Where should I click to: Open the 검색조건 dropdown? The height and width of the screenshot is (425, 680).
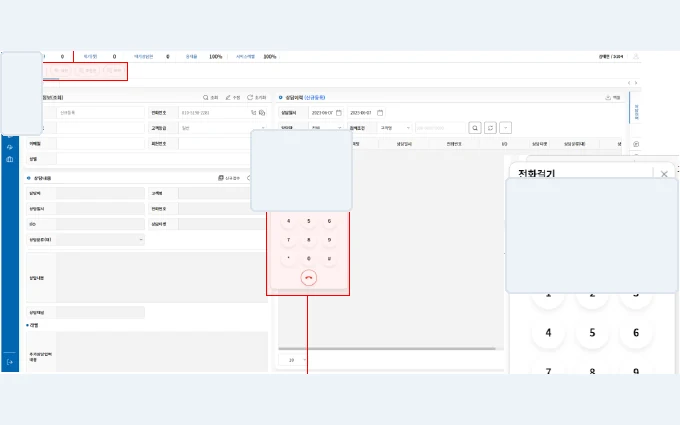(x=394, y=128)
